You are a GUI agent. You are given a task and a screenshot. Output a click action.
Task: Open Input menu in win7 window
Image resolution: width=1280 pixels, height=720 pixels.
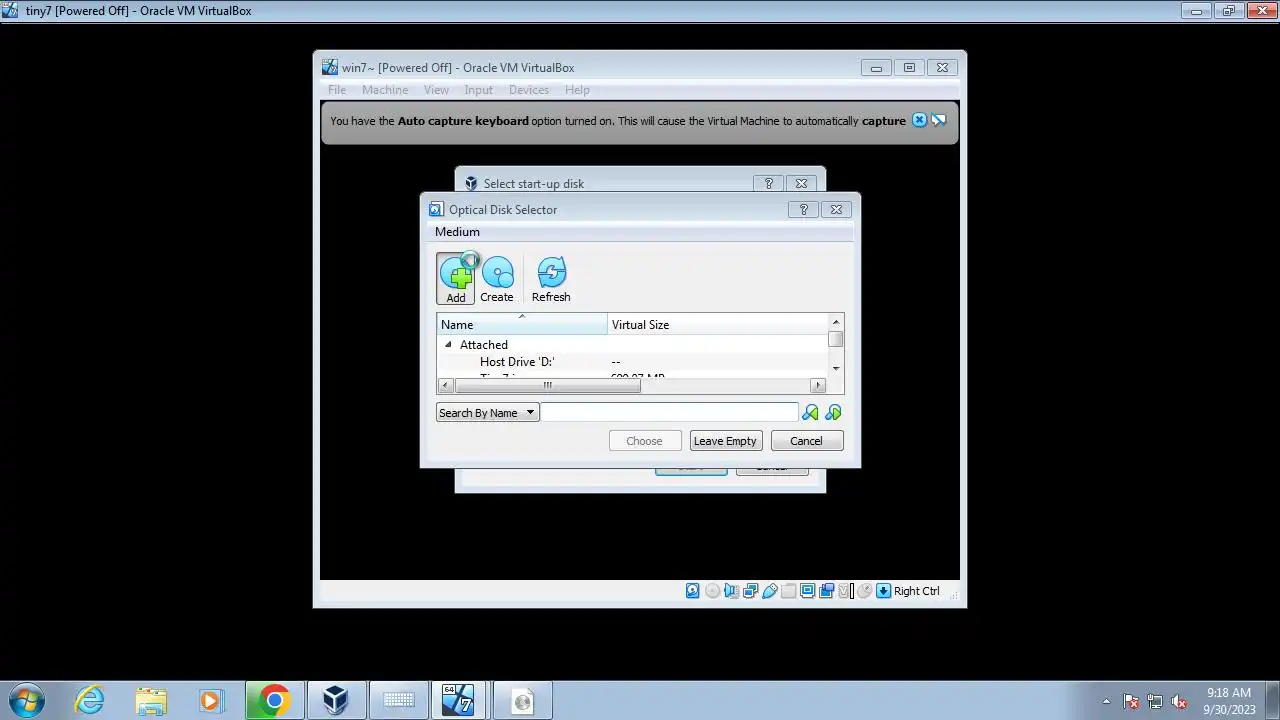pos(478,89)
